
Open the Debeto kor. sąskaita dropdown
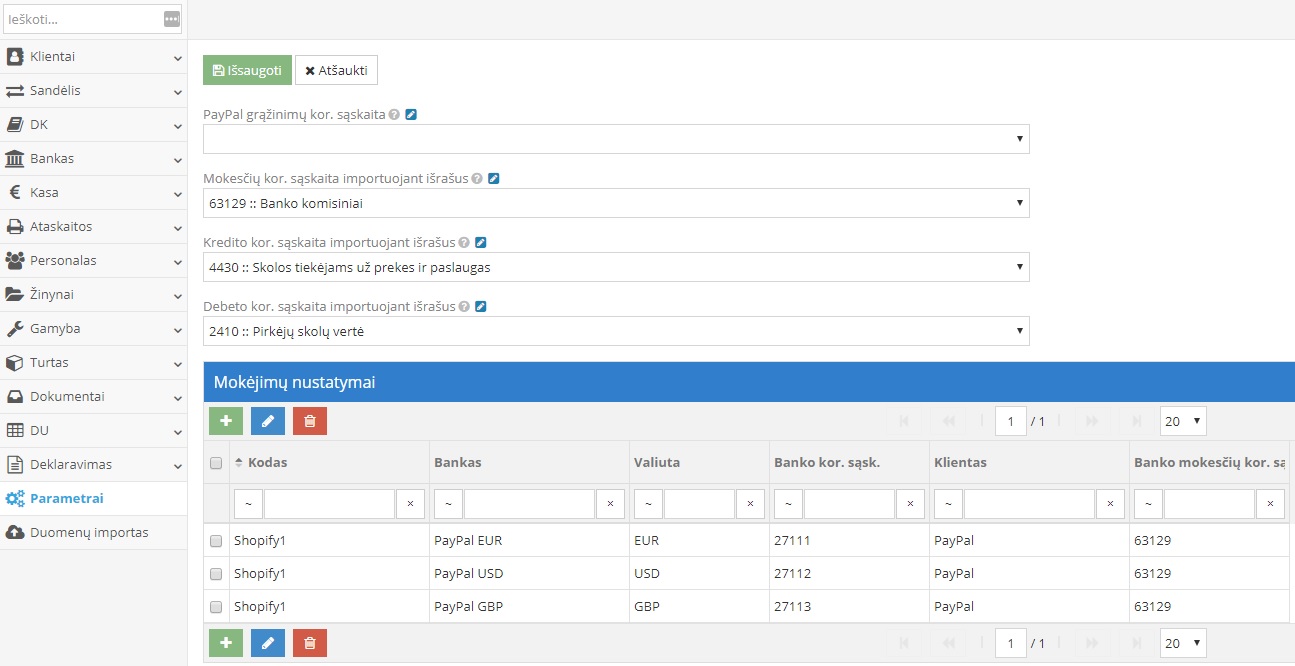pos(616,331)
